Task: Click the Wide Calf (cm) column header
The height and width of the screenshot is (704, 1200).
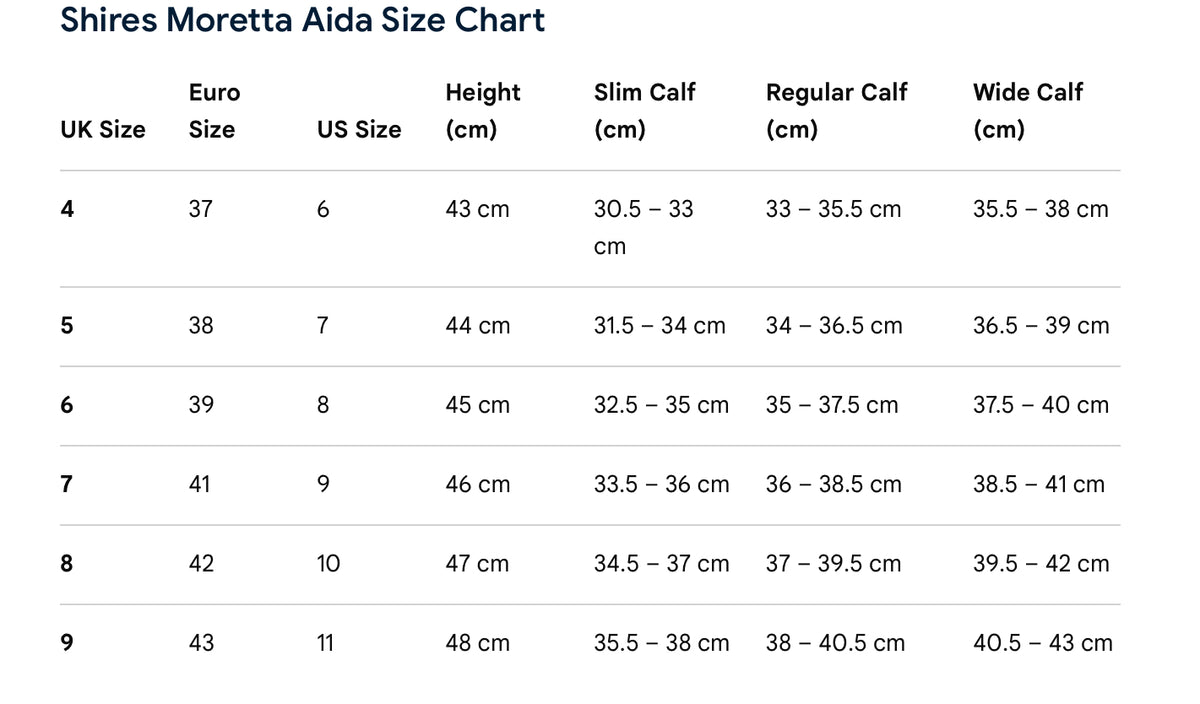Action: point(1028,111)
